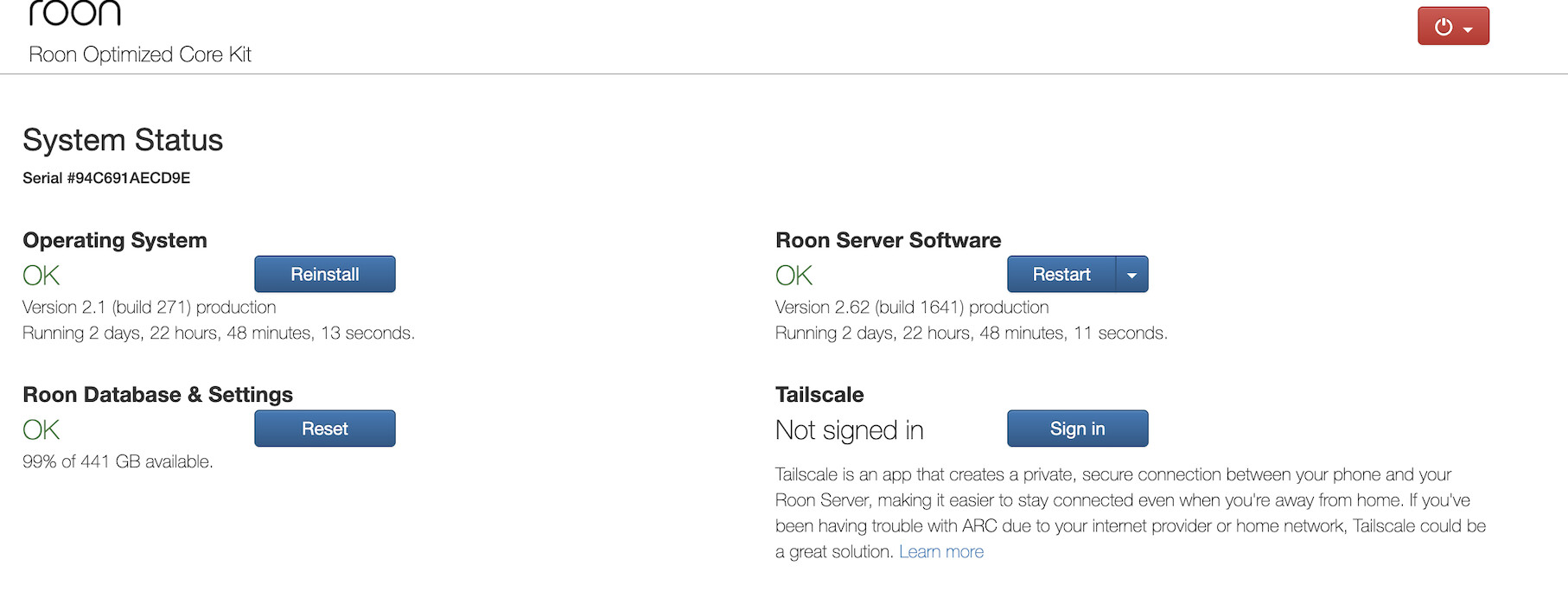Open the Tailscale Learn more link
This screenshot has height=591, width=1568.
pyautogui.click(x=941, y=551)
